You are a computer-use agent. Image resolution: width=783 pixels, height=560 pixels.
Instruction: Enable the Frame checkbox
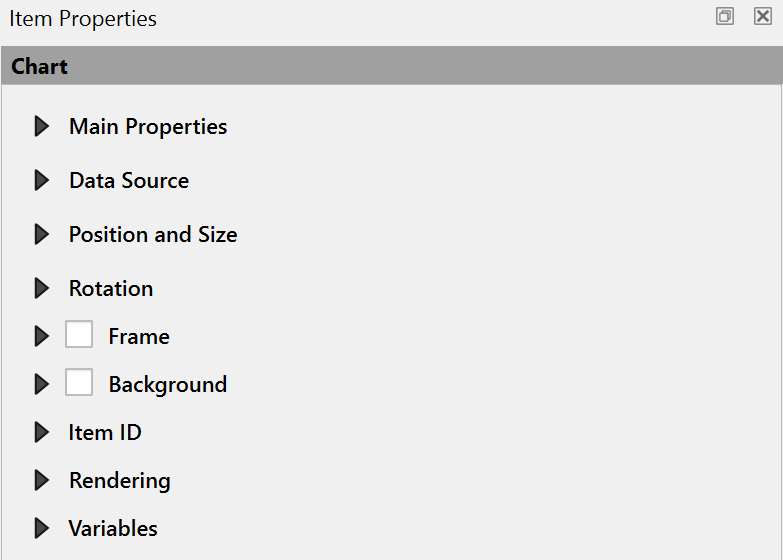point(79,335)
